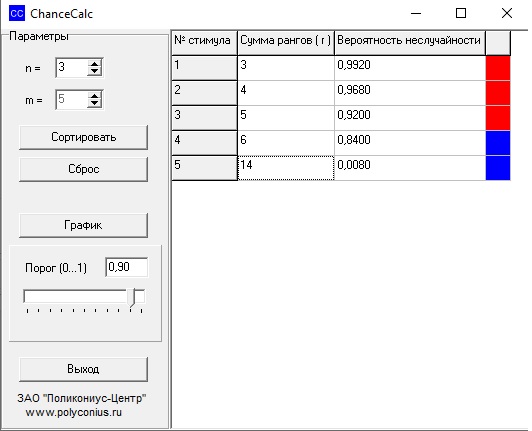This screenshot has height=431, width=532.
Task: Maximize the ChanceCalc window
Action: point(461,13)
